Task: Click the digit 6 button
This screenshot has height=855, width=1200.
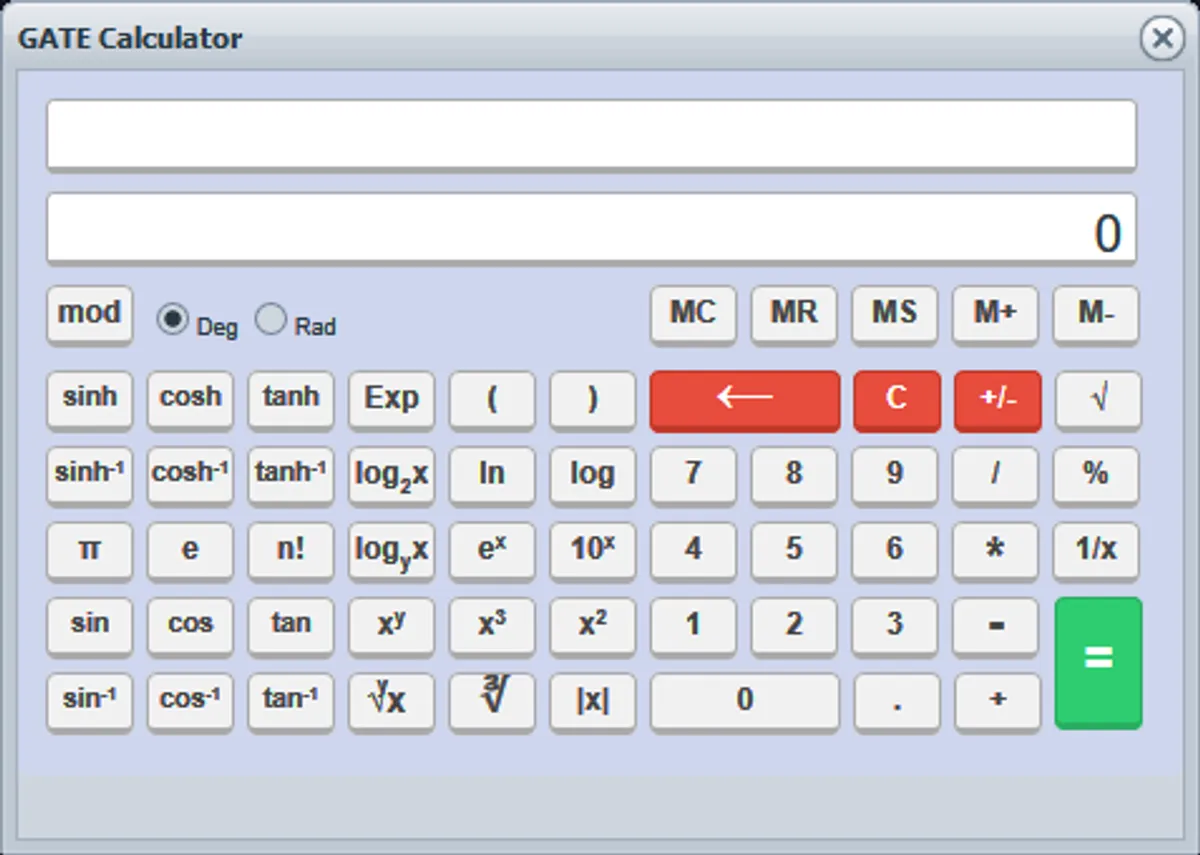Action: coord(895,551)
